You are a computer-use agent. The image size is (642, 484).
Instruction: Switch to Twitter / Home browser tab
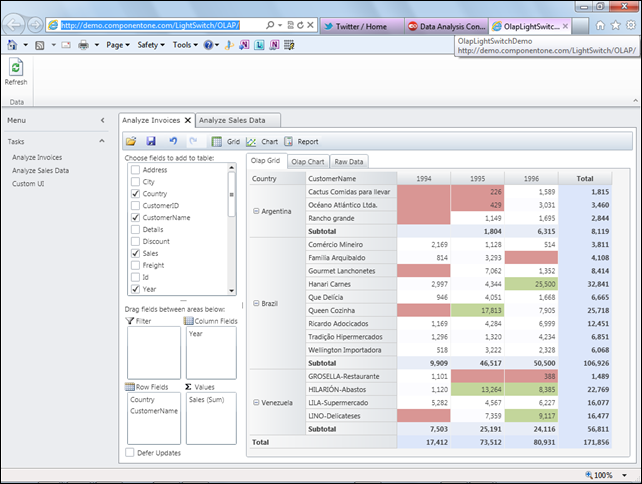point(362,26)
